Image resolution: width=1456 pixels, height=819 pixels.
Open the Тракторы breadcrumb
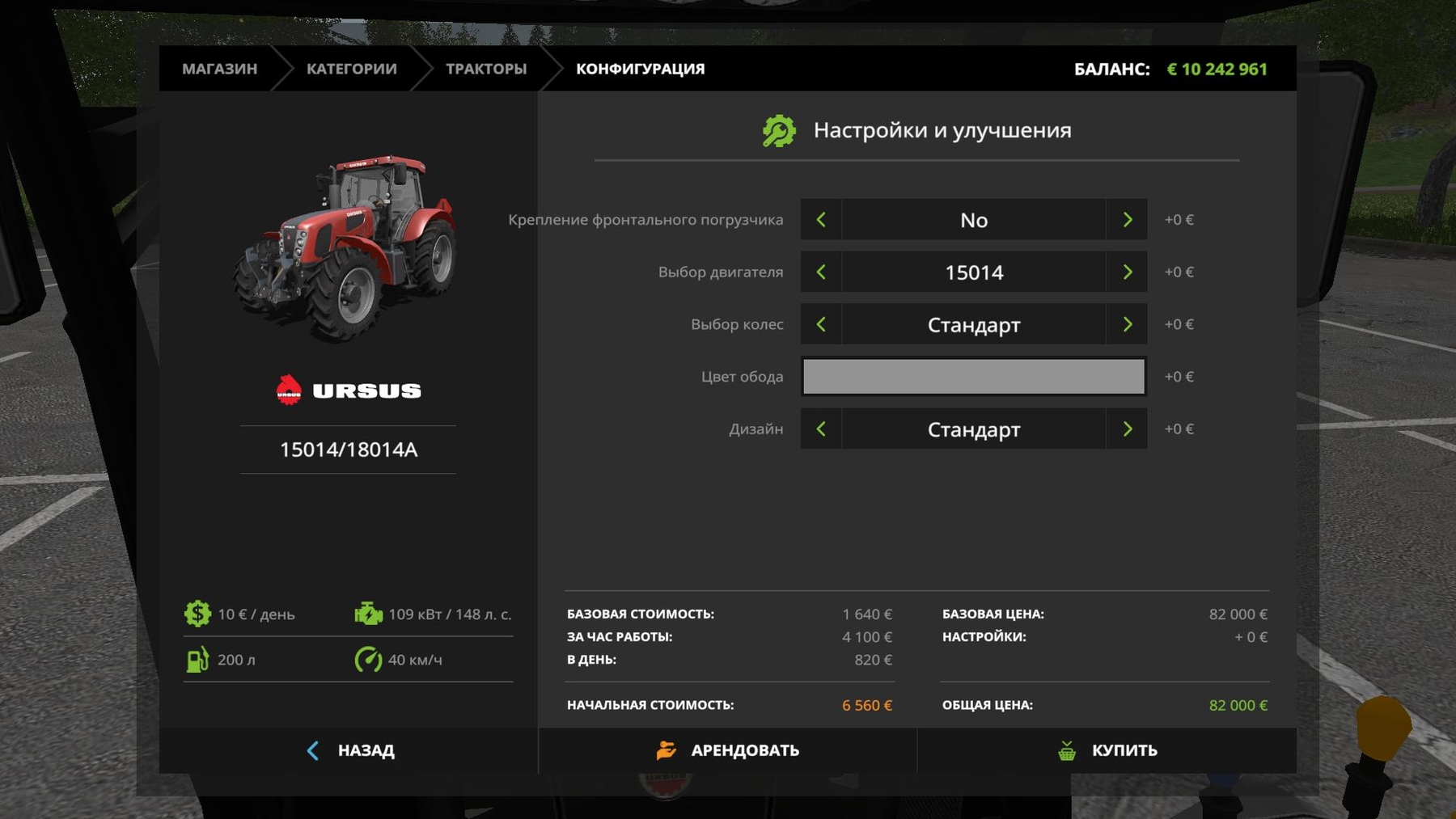[486, 69]
